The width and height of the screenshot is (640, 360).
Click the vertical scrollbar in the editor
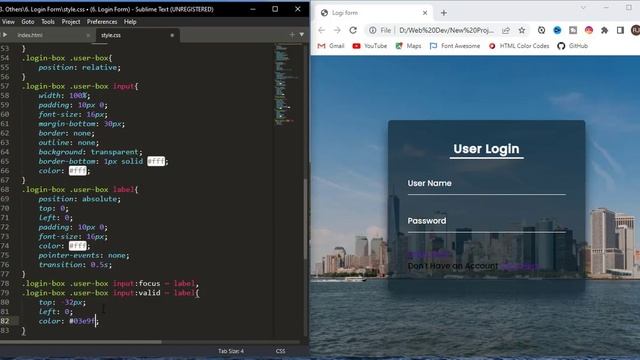[x=306, y=218]
